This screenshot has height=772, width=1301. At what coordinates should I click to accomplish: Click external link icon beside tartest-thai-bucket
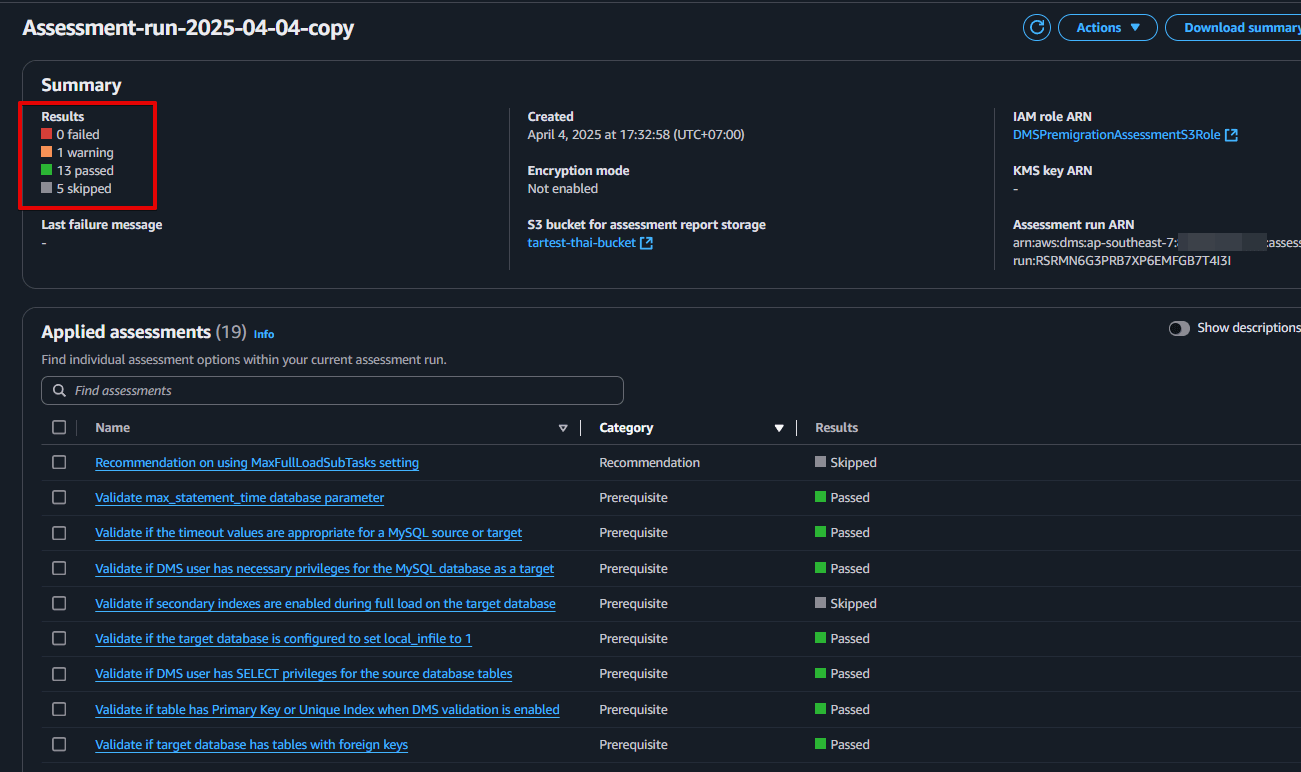click(646, 243)
